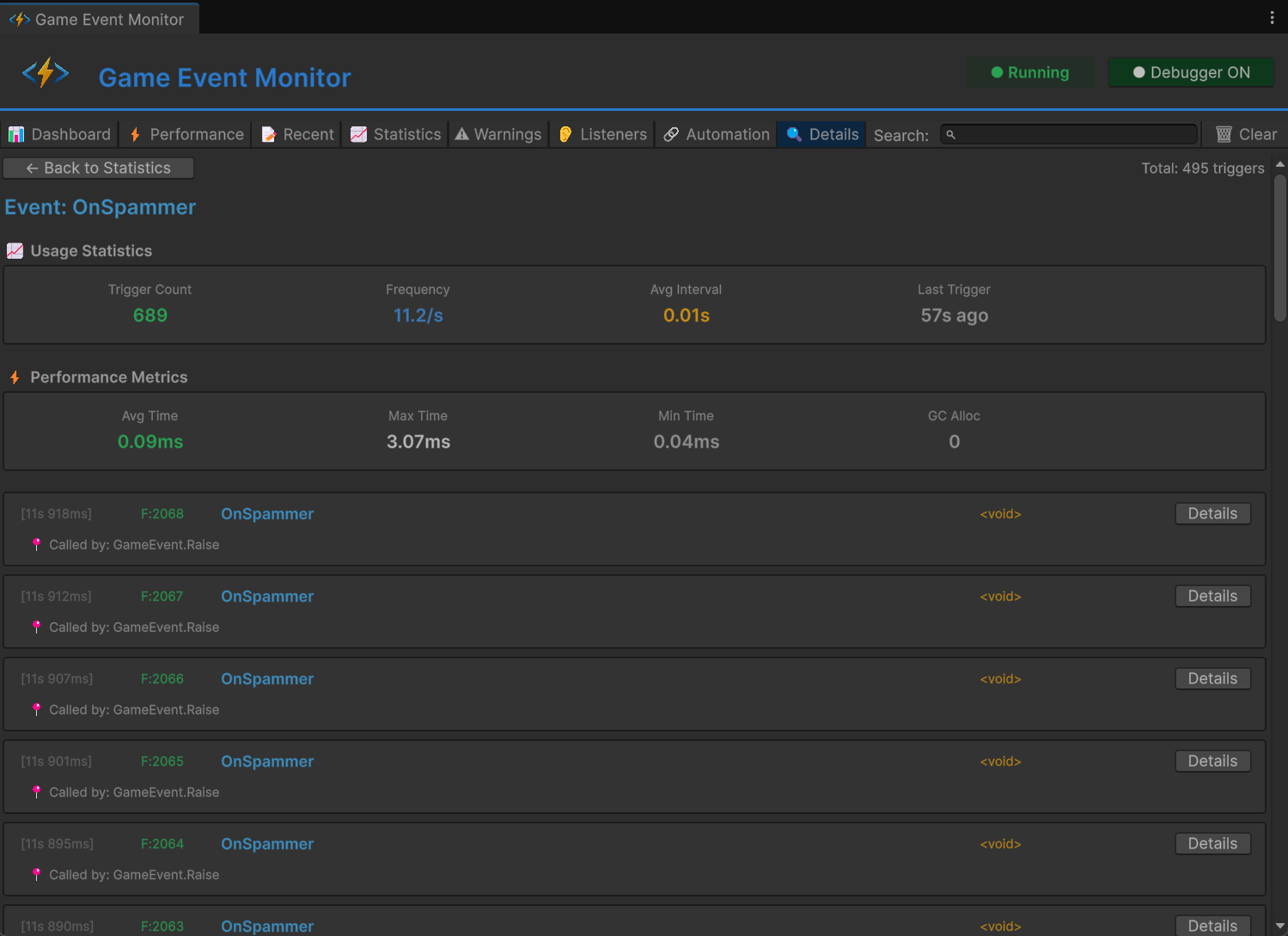The width and height of the screenshot is (1288, 936).
Task: Open the three-dot menu at top right
Action: 1273,17
